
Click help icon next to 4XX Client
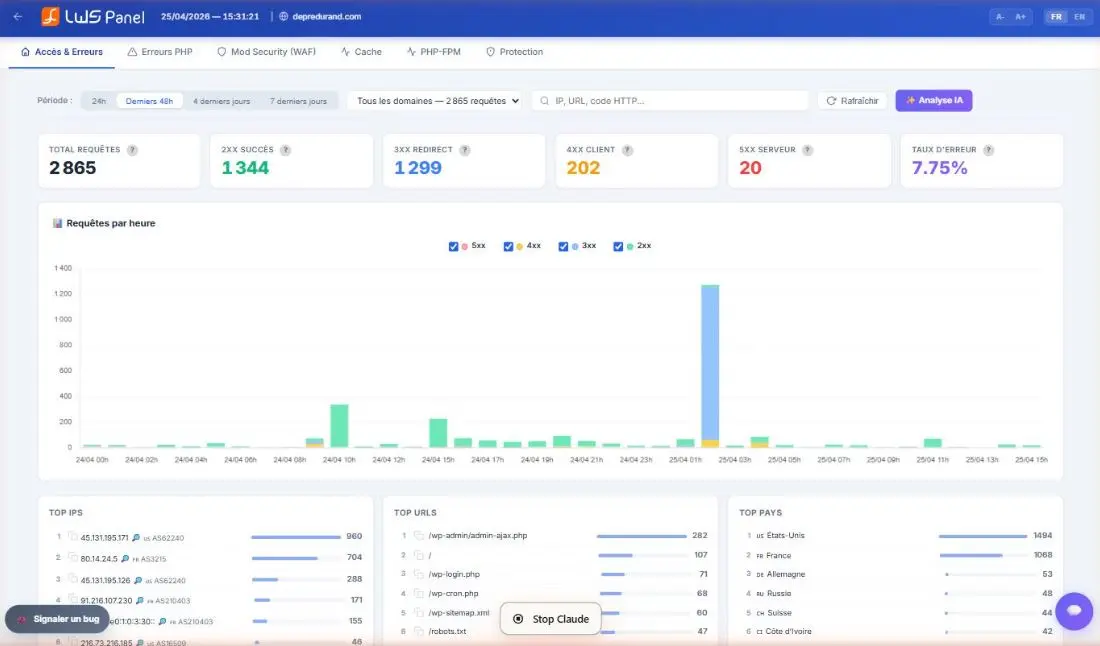click(x=627, y=150)
